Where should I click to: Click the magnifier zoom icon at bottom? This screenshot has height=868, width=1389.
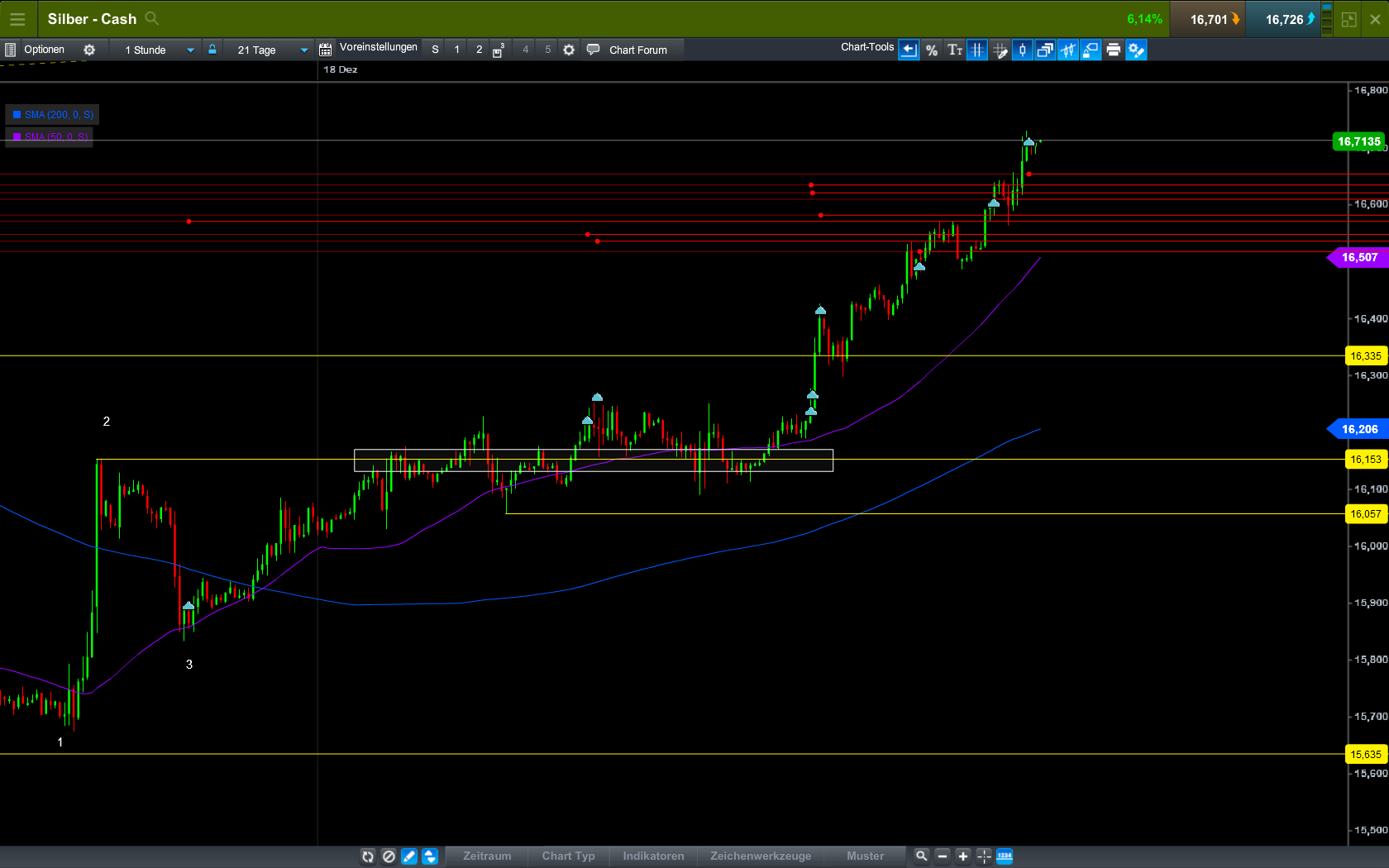pyautogui.click(x=920, y=856)
